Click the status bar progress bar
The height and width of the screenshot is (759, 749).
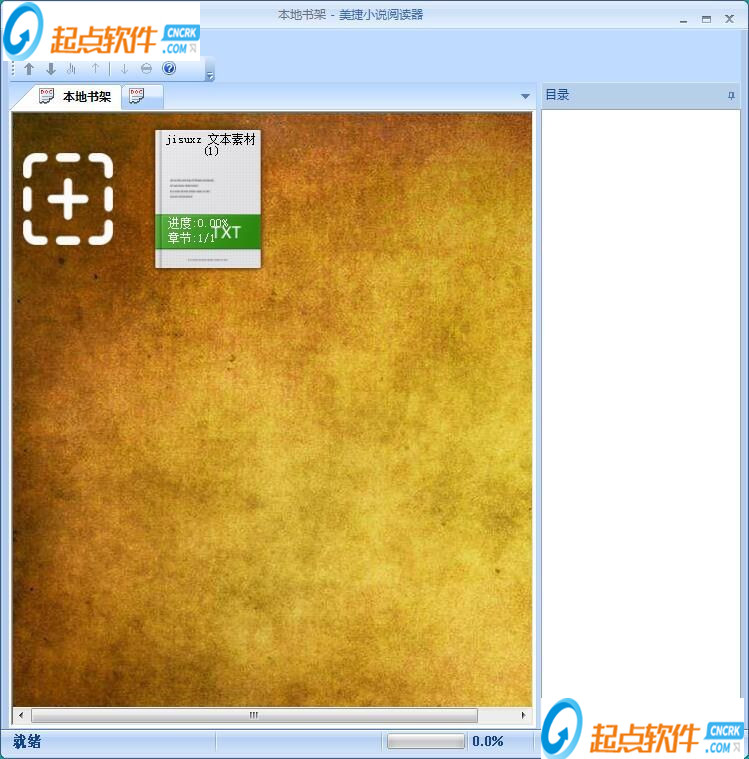click(x=426, y=741)
